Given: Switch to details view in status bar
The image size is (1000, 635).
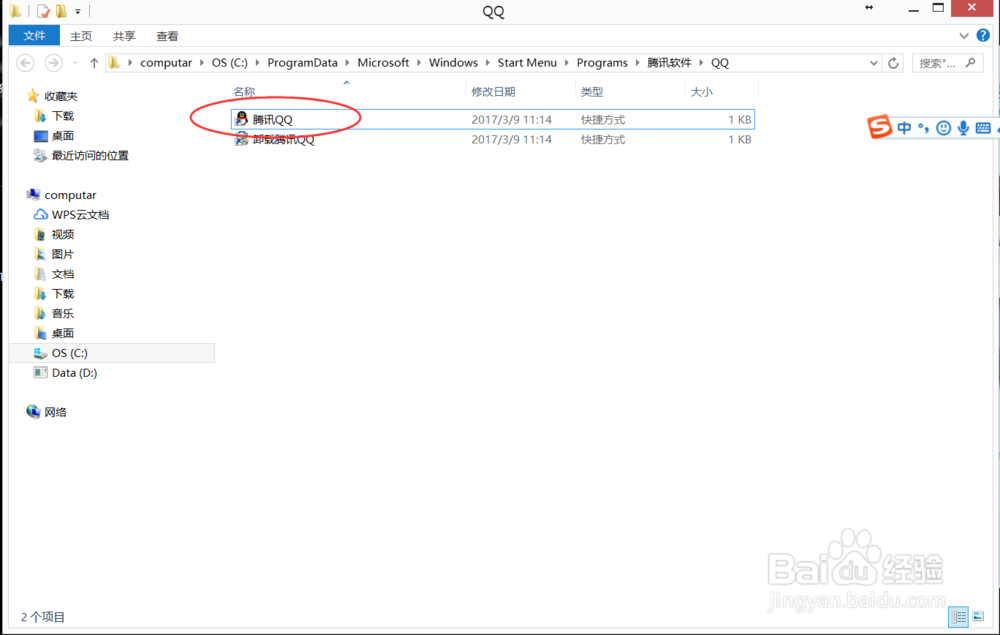Looking at the screenshot, I should 958,617.
